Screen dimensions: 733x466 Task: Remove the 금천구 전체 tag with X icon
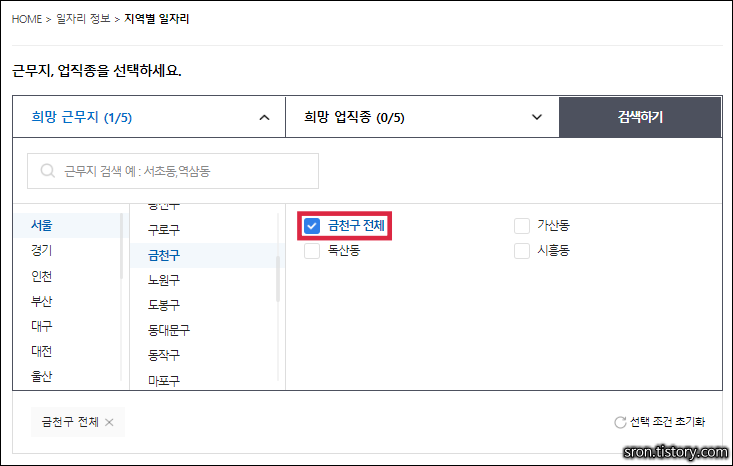109,422
